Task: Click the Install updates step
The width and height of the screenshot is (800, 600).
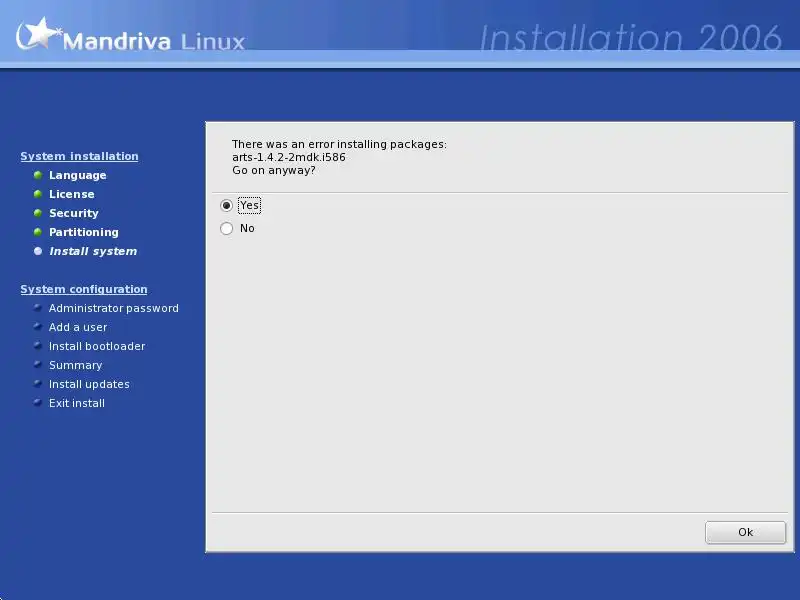Action: (89, 384)
